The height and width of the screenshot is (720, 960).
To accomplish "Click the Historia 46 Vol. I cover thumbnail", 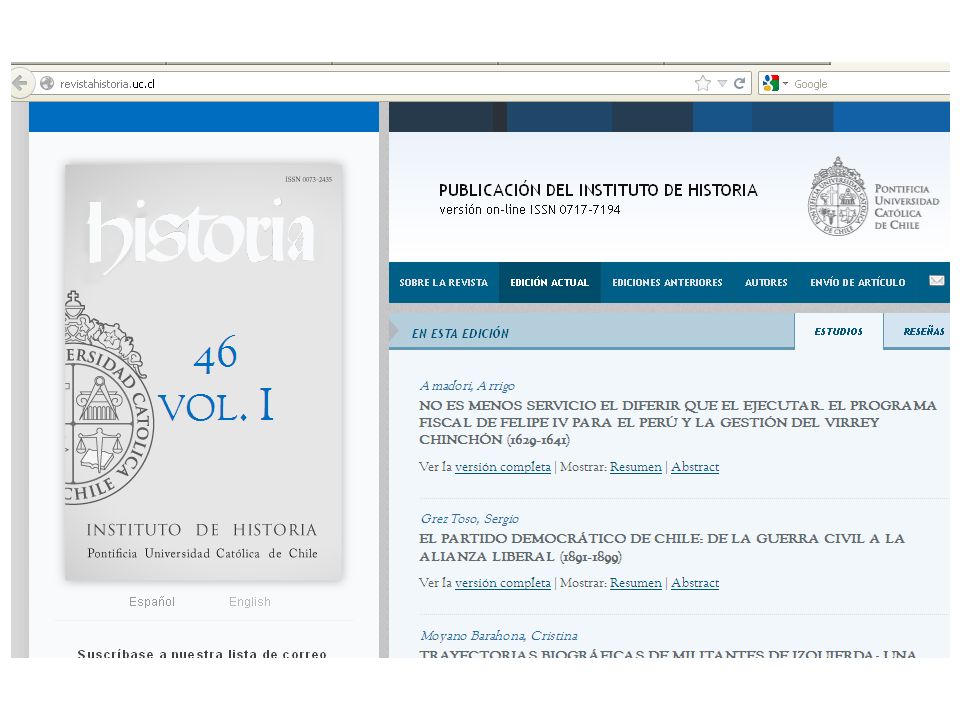I will pos(204,372).
